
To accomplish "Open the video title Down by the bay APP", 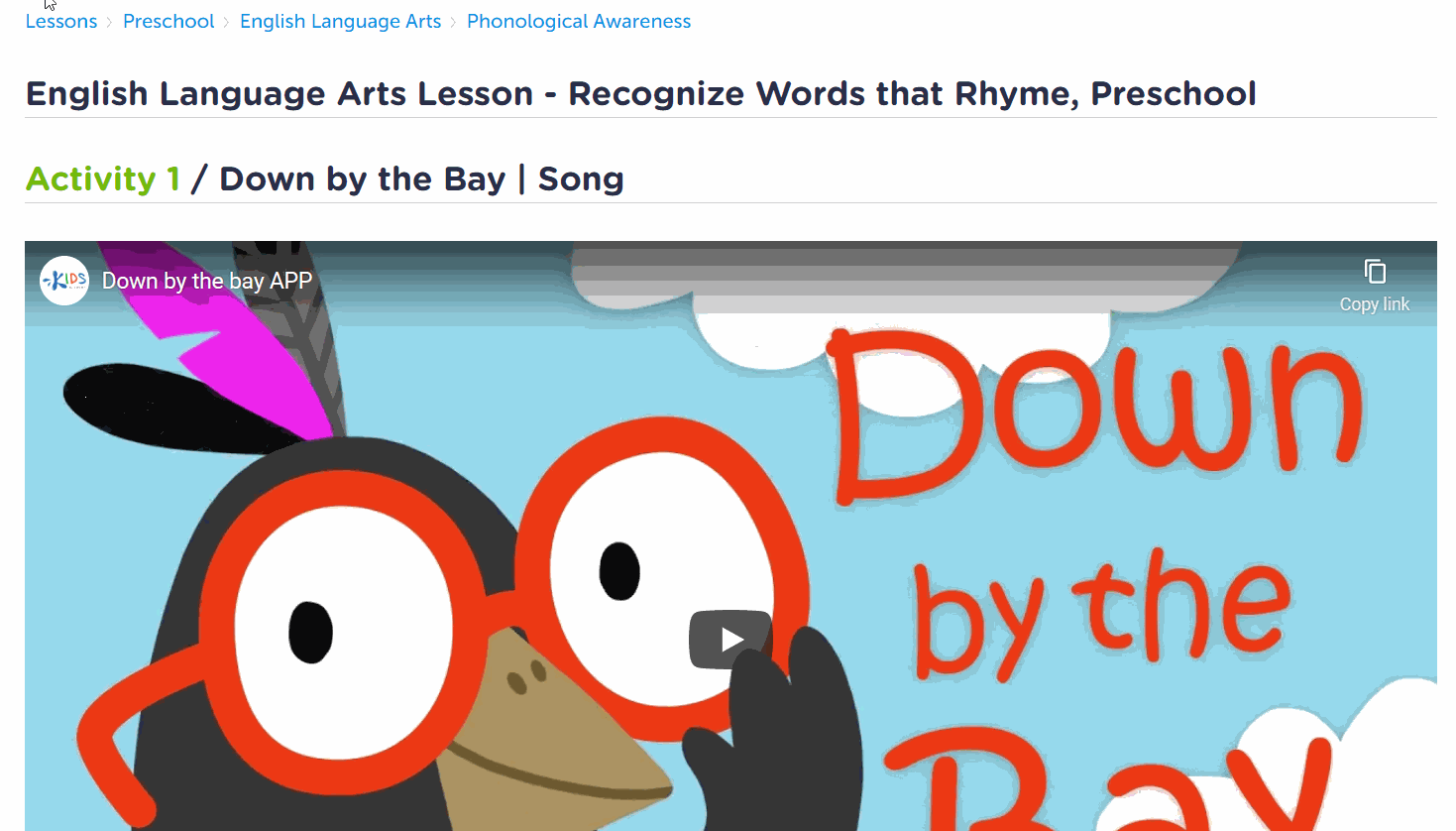I will [207, 281].
